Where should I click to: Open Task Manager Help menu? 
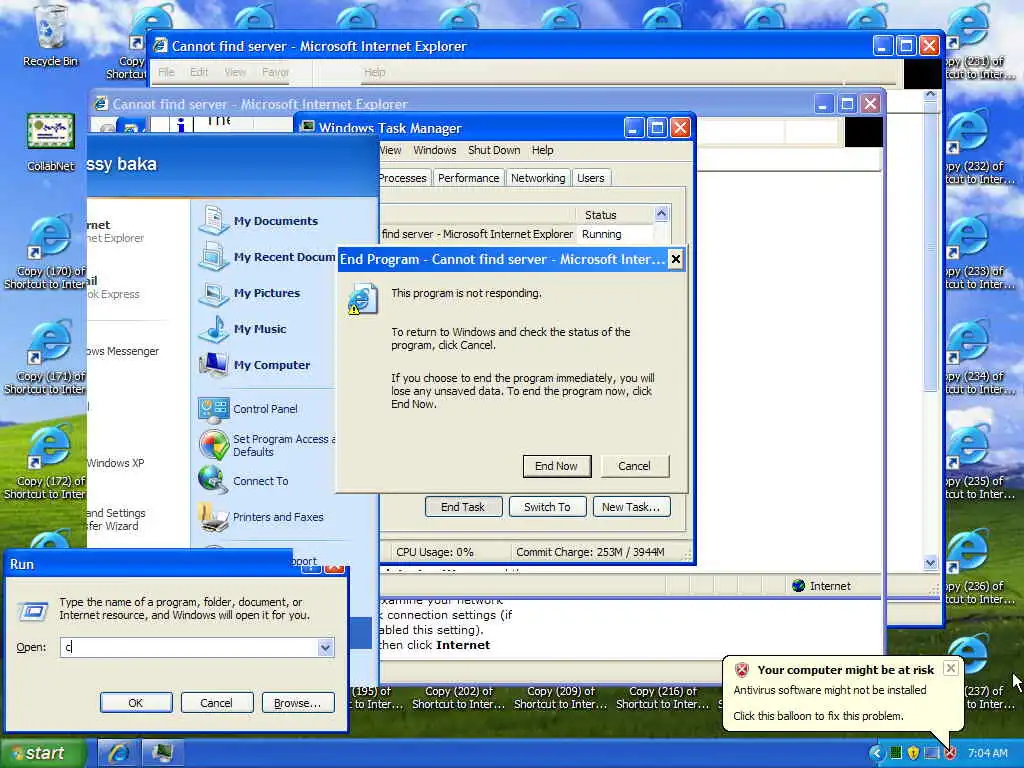[542, 150]
